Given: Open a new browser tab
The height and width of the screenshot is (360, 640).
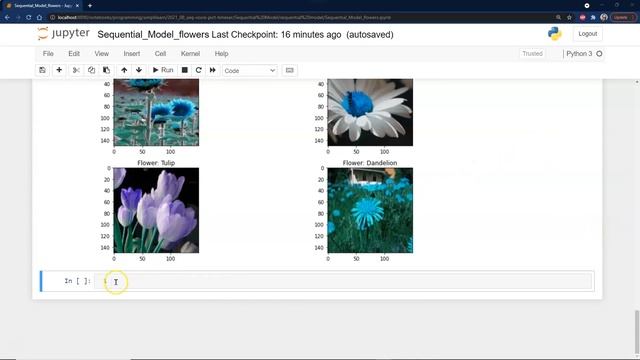Looking at the screenshot, I should coord(90,6).
